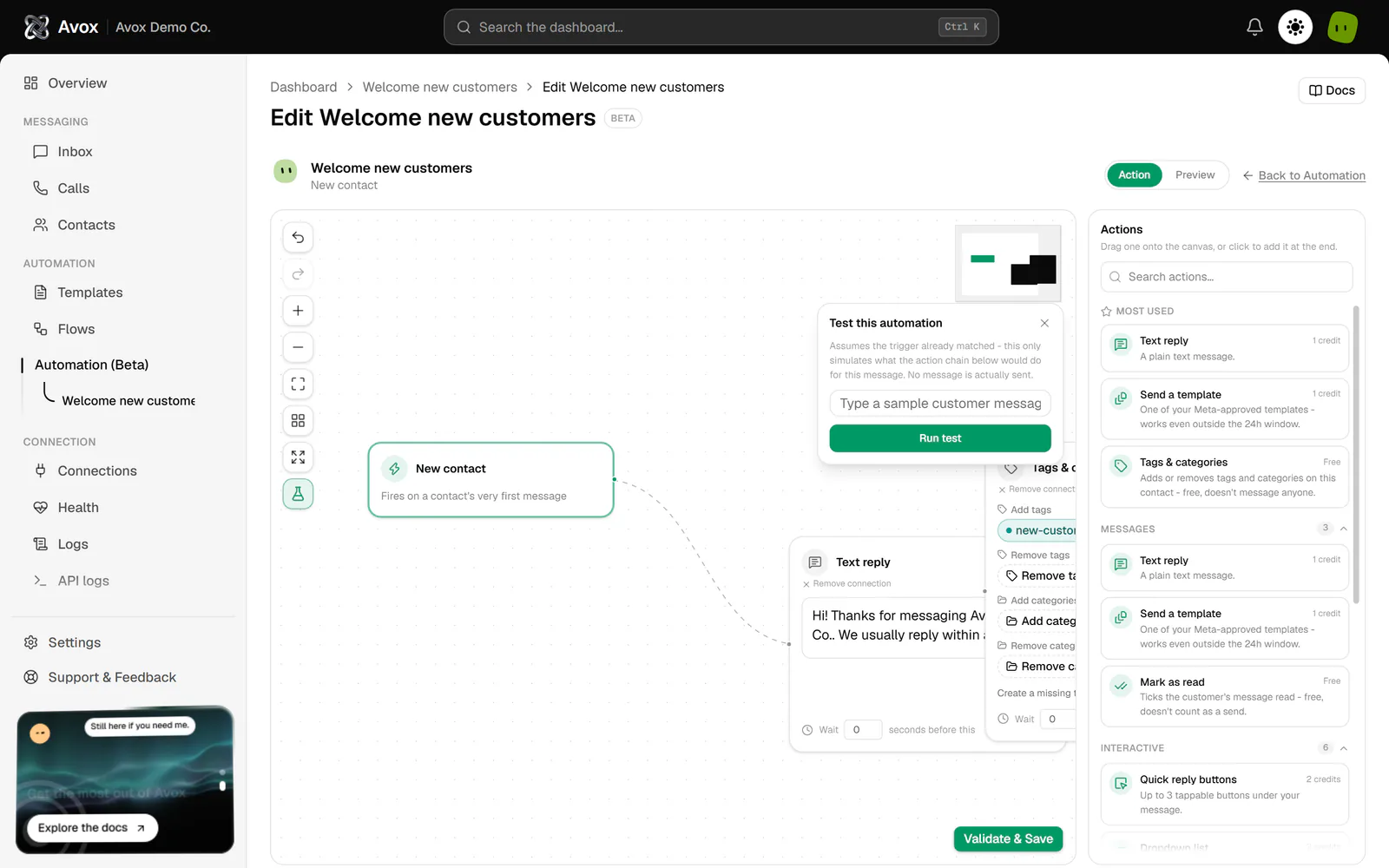Remove connection on Text reply node
Image resolution: width=1389 pixels, height=868 pixels.
click(x=847, y=584)
